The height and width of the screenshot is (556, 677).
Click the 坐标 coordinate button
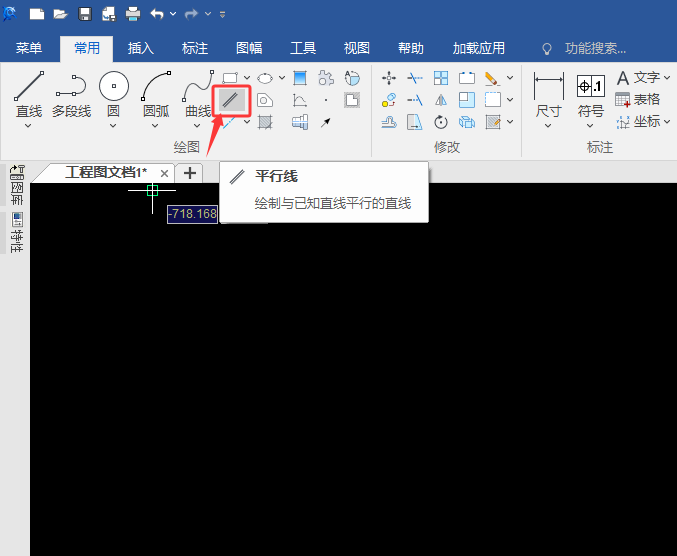pos(639,122)
